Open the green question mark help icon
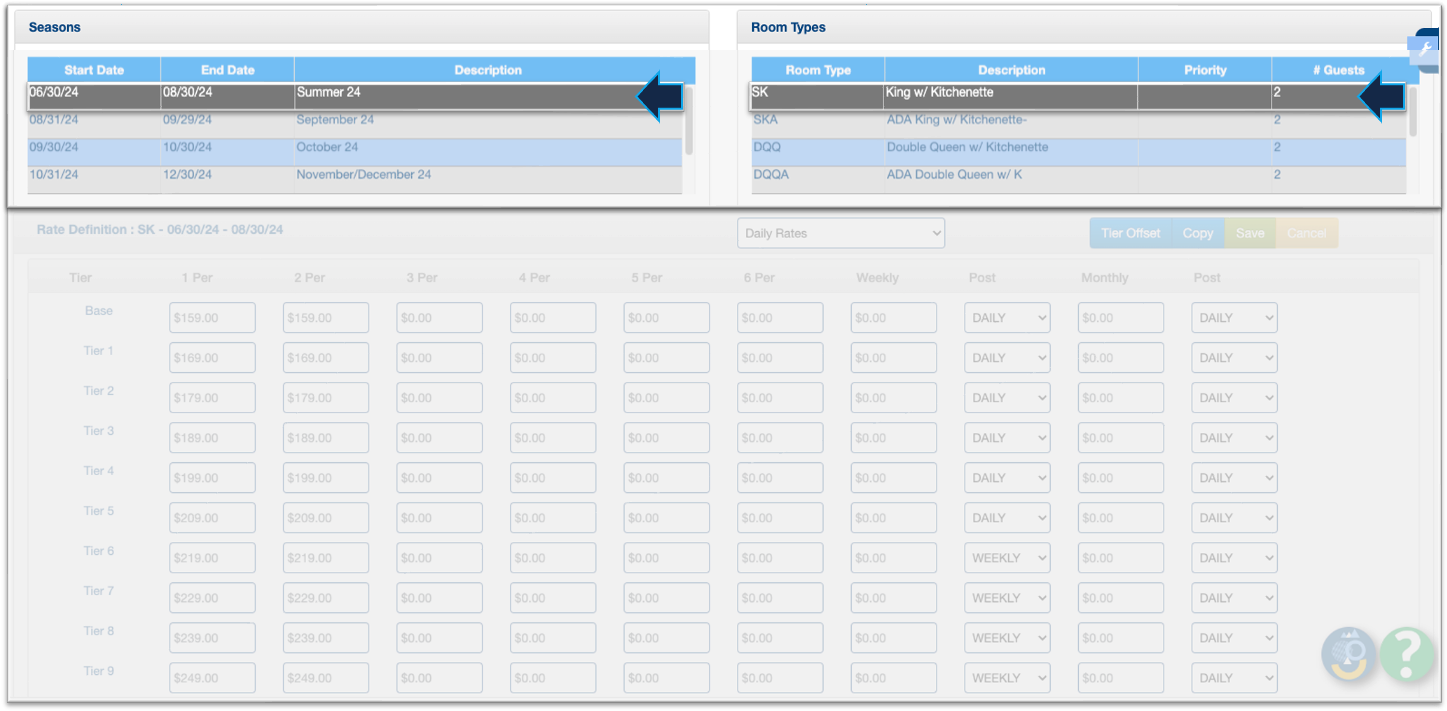This screenshot has height=711, width=1447. click(x=1406, y=654)
